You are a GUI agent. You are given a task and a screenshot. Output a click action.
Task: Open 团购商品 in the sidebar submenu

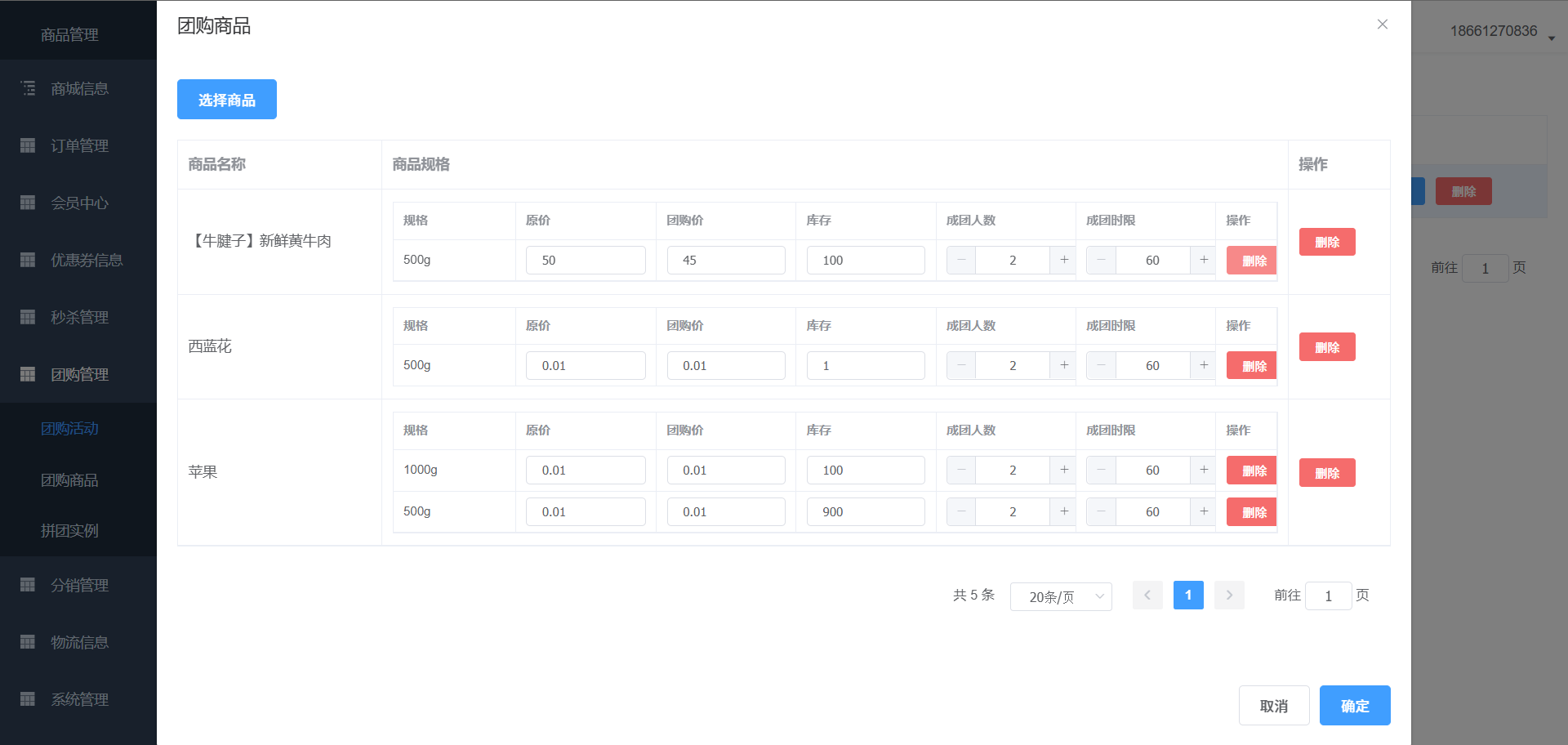(69, 480)
